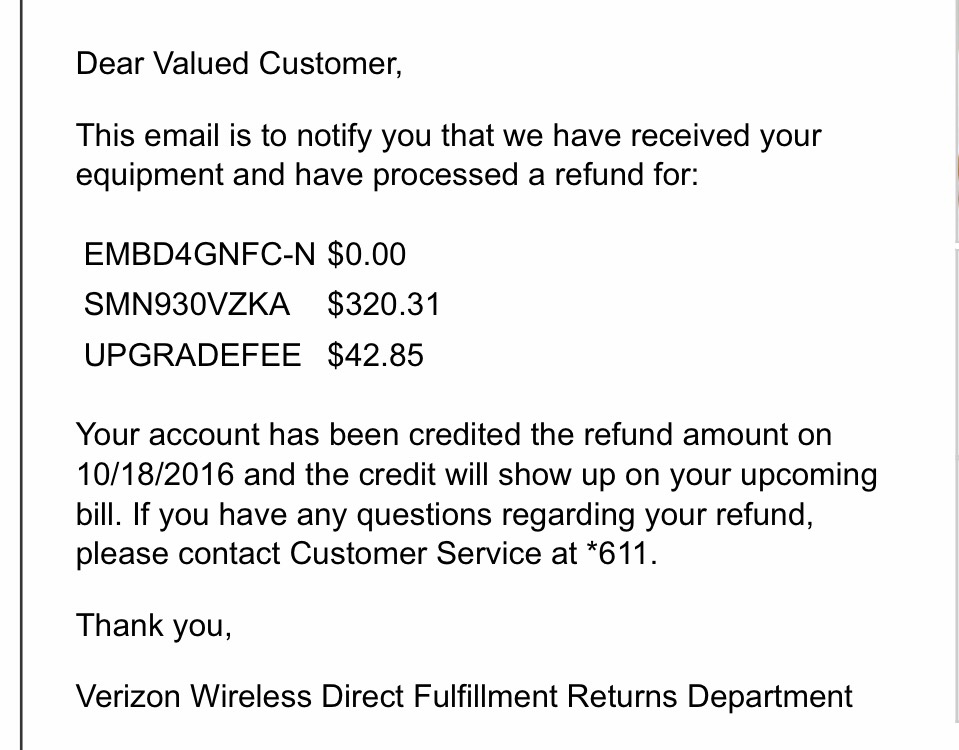
Task: Click the $42.85 refund amount
Action: [x=375, y=355]
